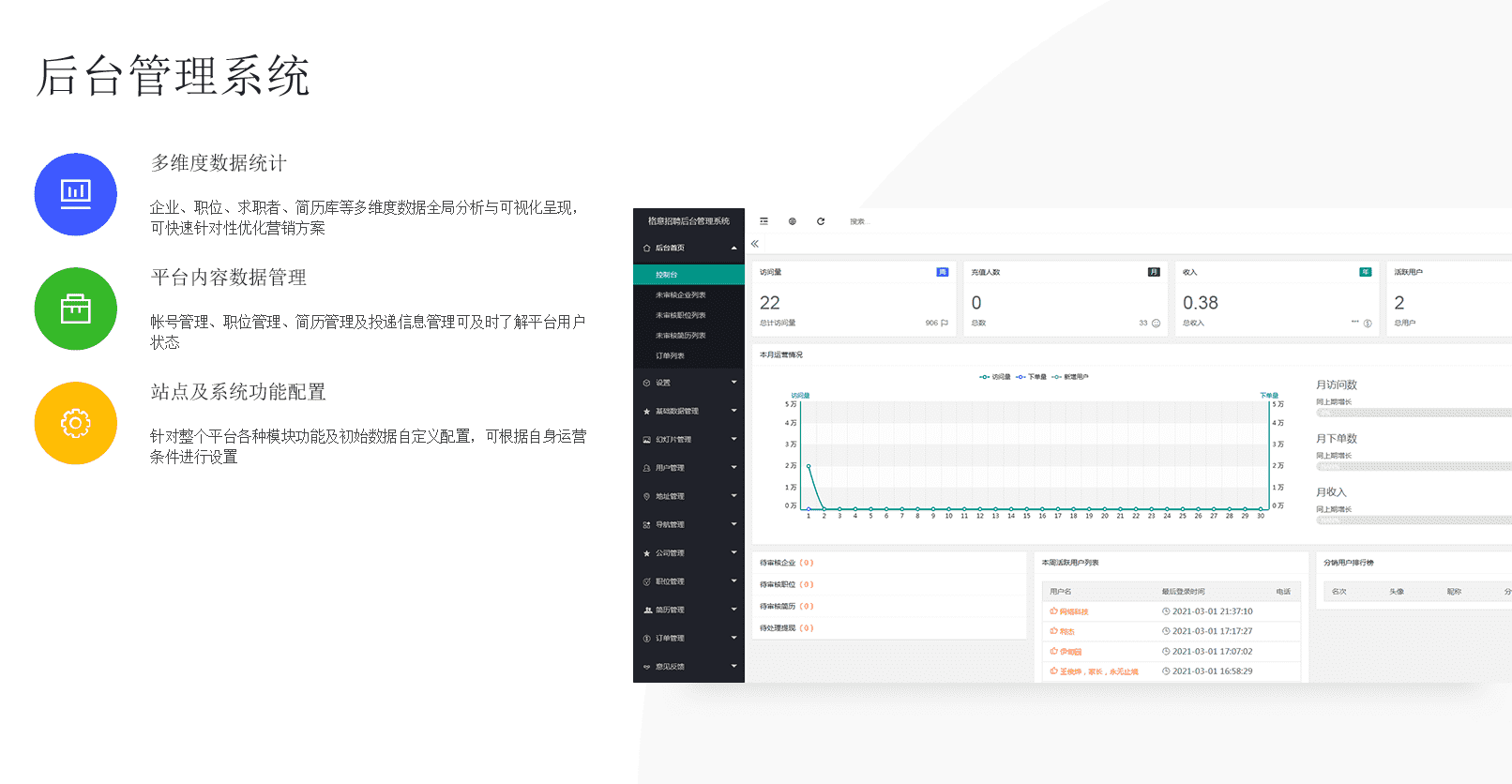Image resolution: width=1512 pixels, height=784 pixels.
Task: Collapse the 后台首页 menu arrow
Action: pyautogui.click(x=733, y=248)
